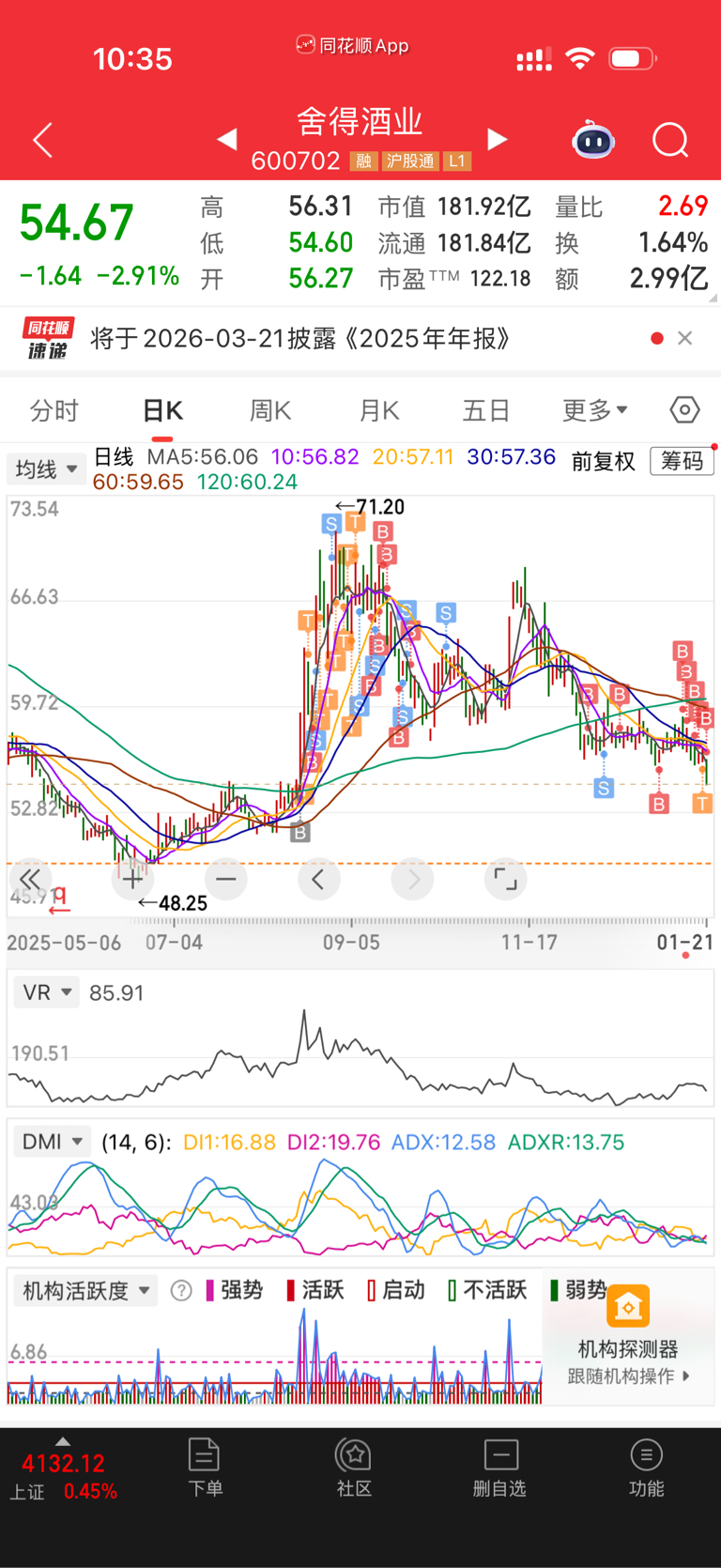Open 机构活跃度 help question mark
Image resolution: width=721 pixels, height=1568 pixels.
point(181,1291)
